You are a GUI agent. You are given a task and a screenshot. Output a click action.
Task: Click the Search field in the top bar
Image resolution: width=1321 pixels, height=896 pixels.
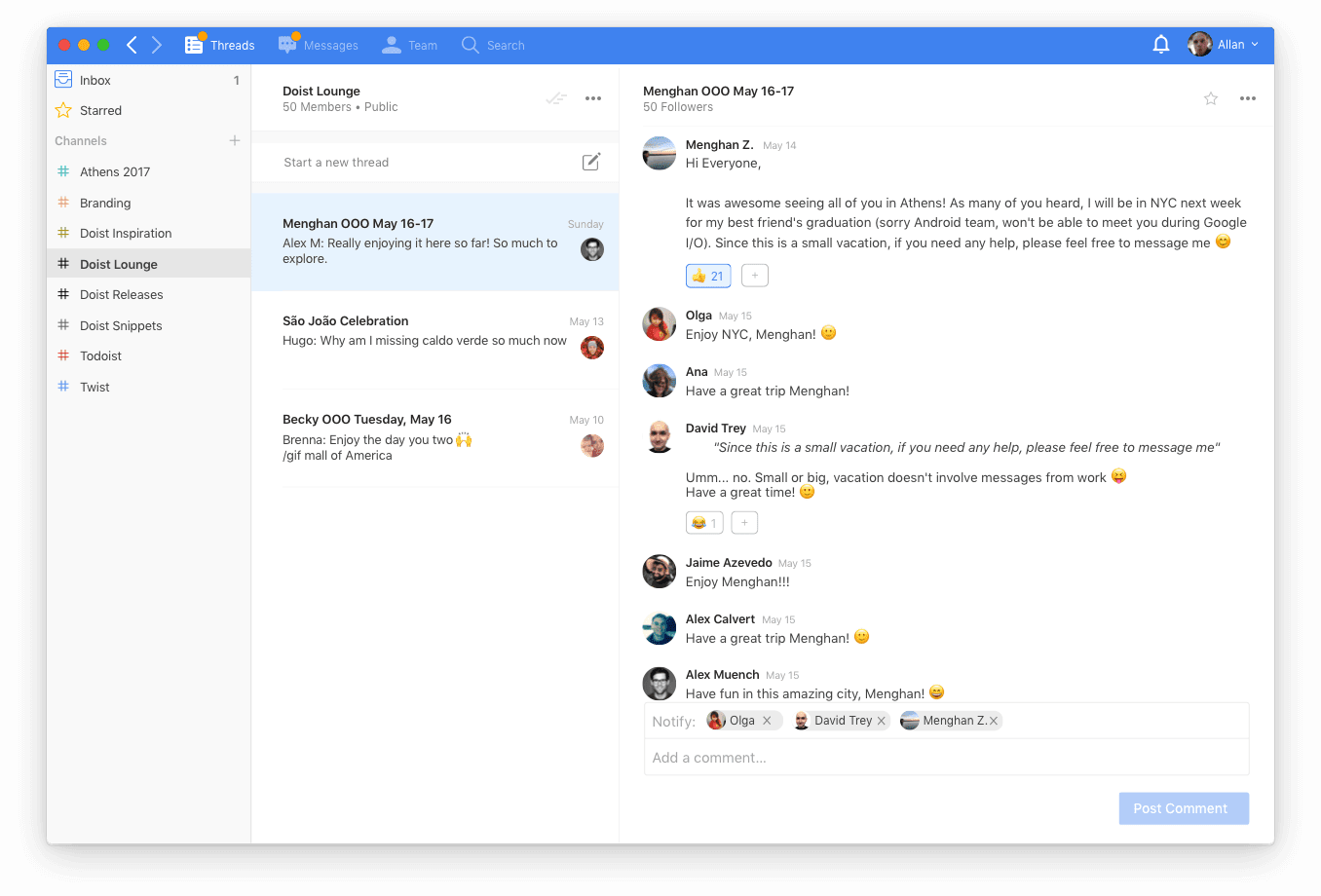pyautogui.click(x=493, y=45)
